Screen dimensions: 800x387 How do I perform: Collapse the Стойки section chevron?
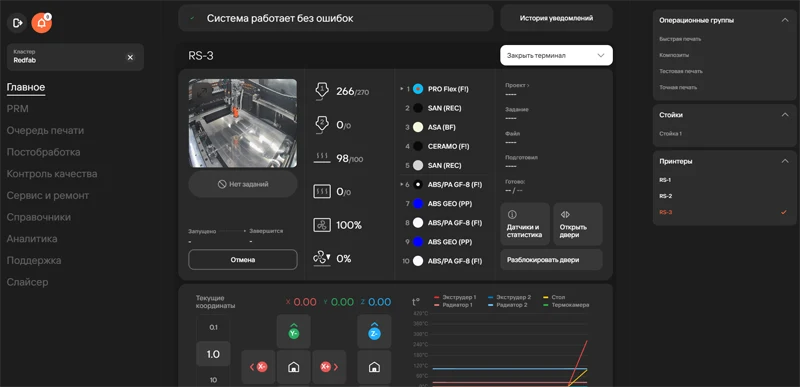tap(785, 115)
